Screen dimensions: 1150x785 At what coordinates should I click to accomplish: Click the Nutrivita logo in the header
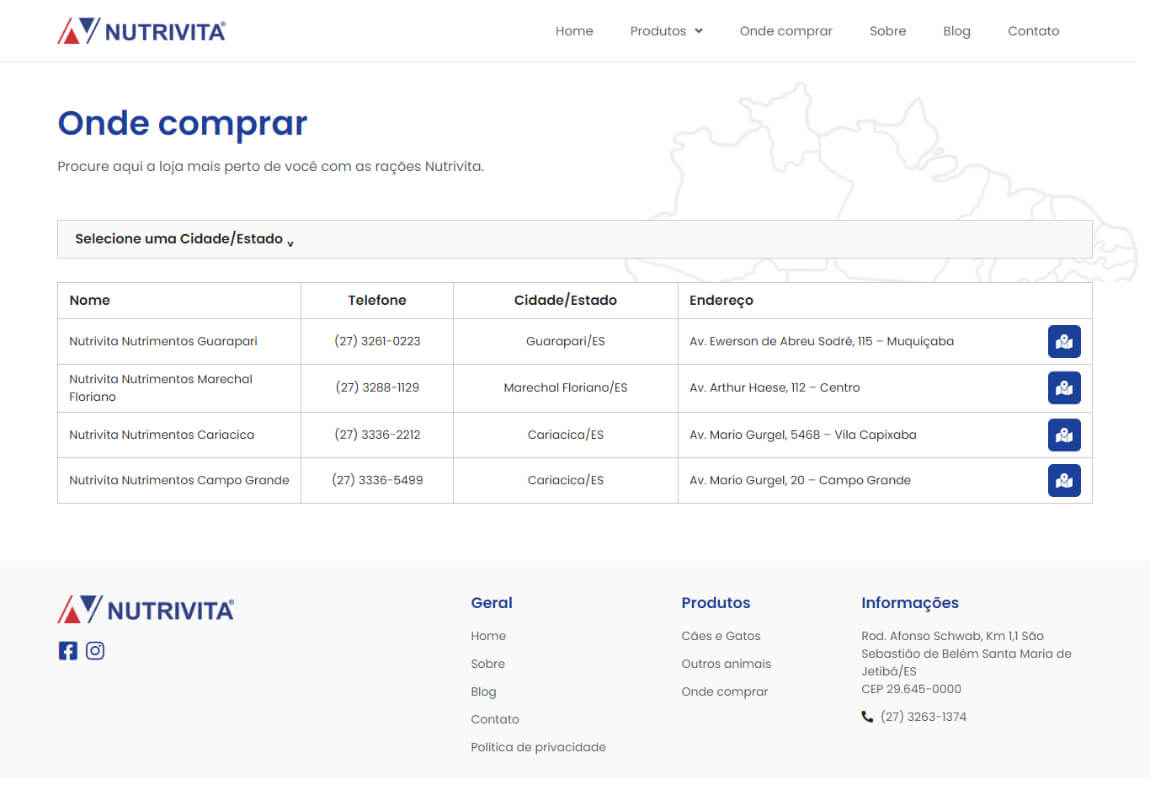[141, 31]
